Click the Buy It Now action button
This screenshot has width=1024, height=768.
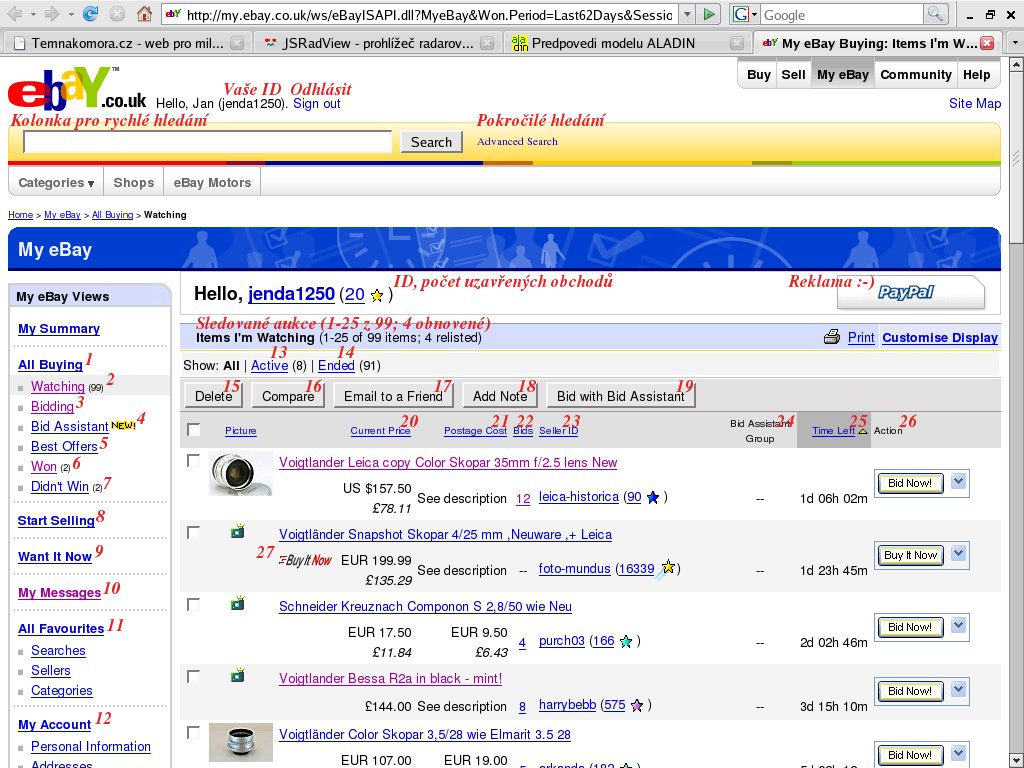[910, 555]
